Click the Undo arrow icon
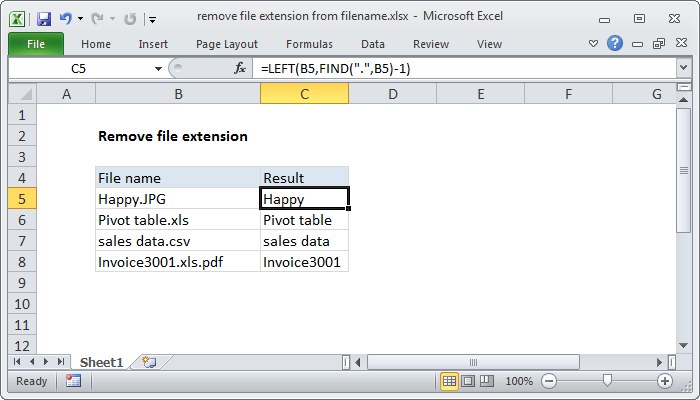700x400 pixels. 66,19
